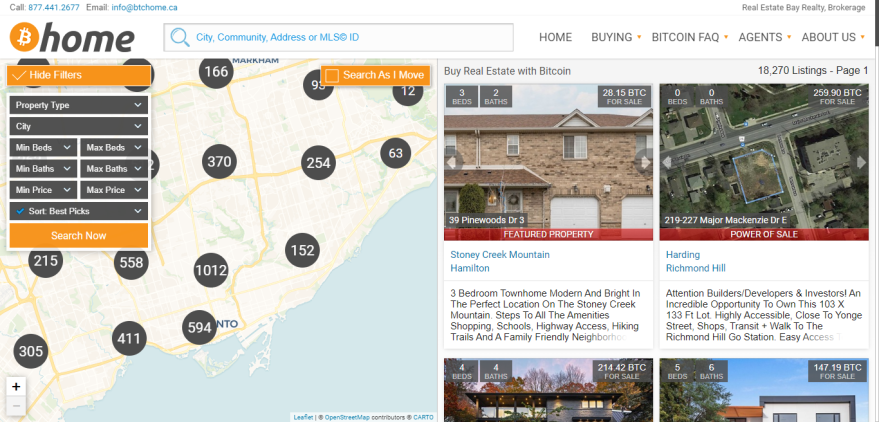
Task: Open the 558 listings map cluster
Action: (x=131, y=262)
